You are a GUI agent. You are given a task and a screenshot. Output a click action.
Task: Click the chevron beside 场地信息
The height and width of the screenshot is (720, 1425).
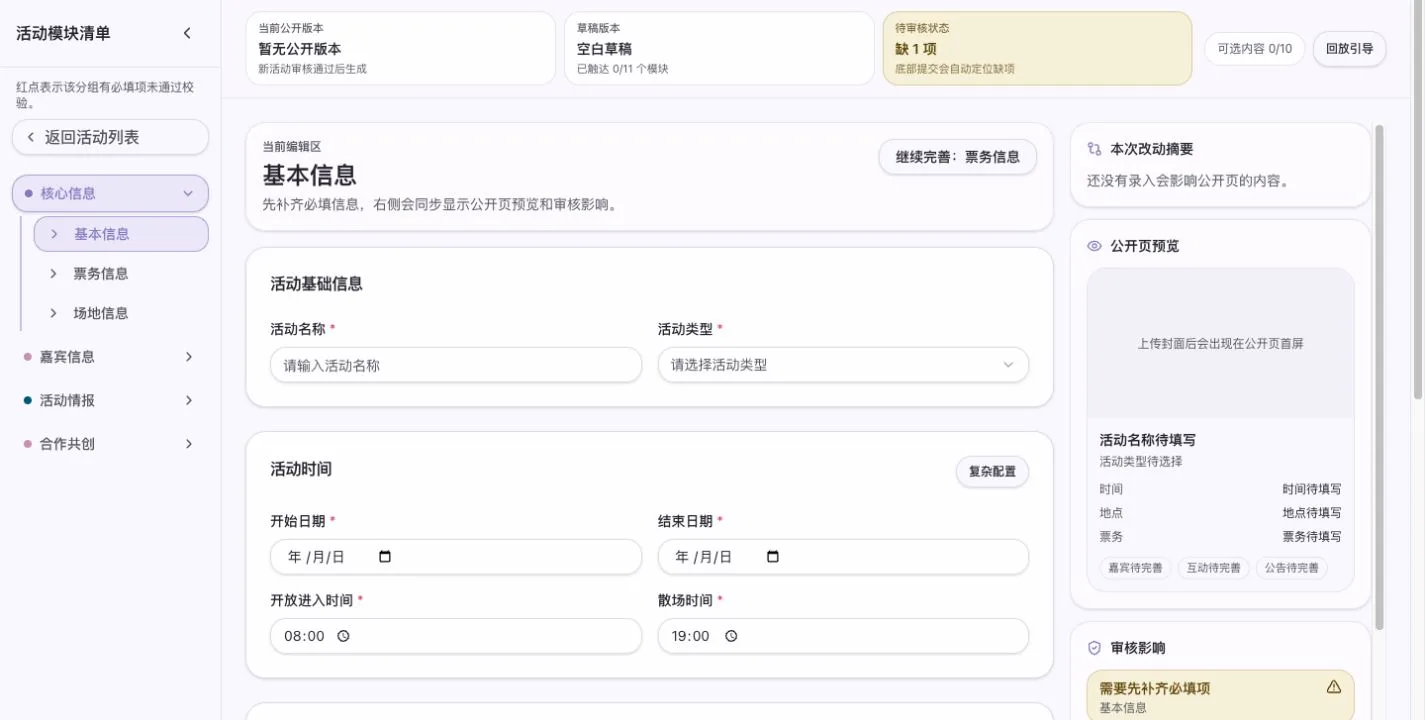pyautogui.click(x=54, y=313)
